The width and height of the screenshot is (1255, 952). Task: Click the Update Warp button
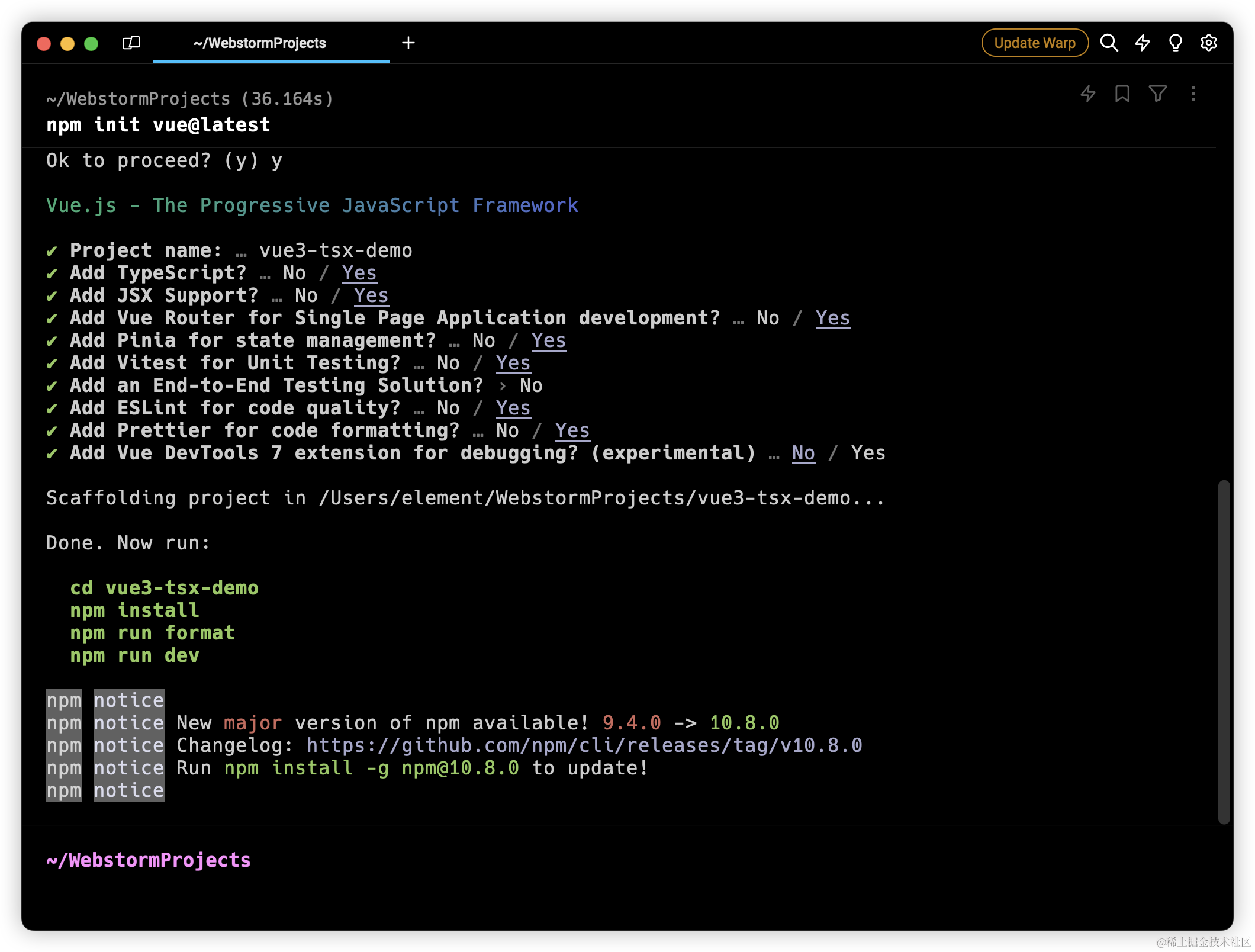pos(1034,43)
